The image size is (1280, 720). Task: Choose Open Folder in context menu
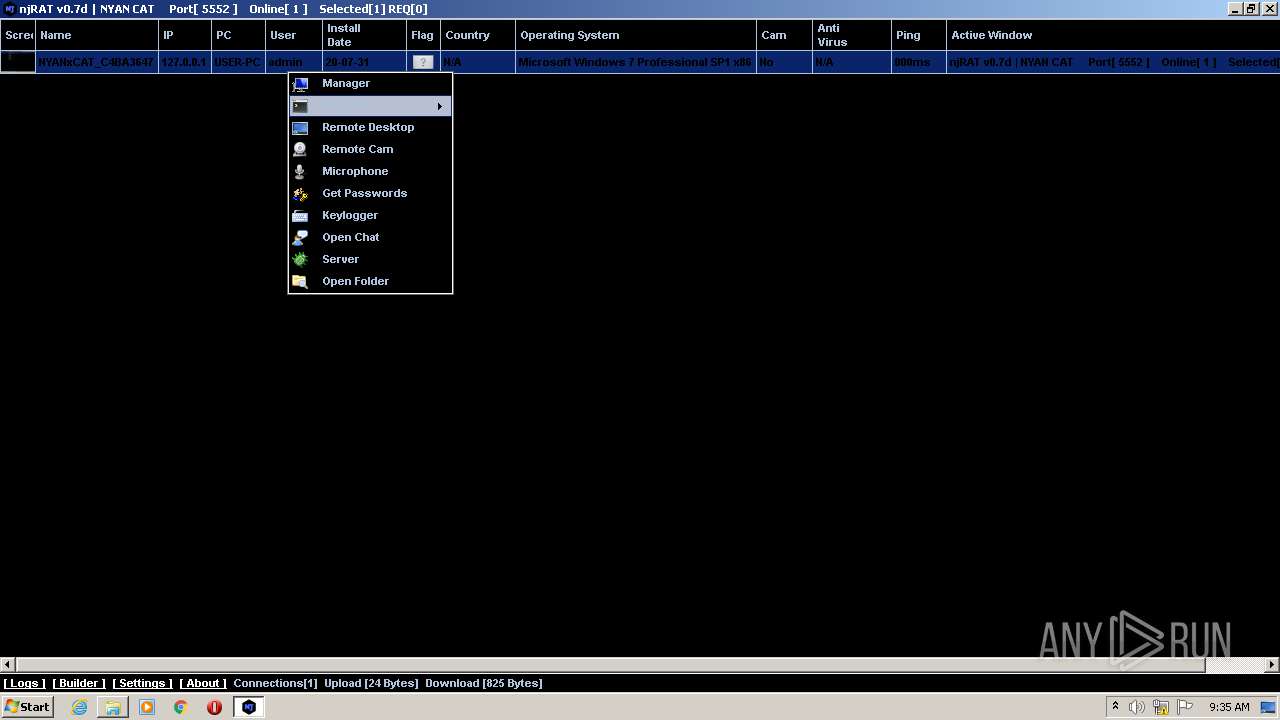click(370, 282)
